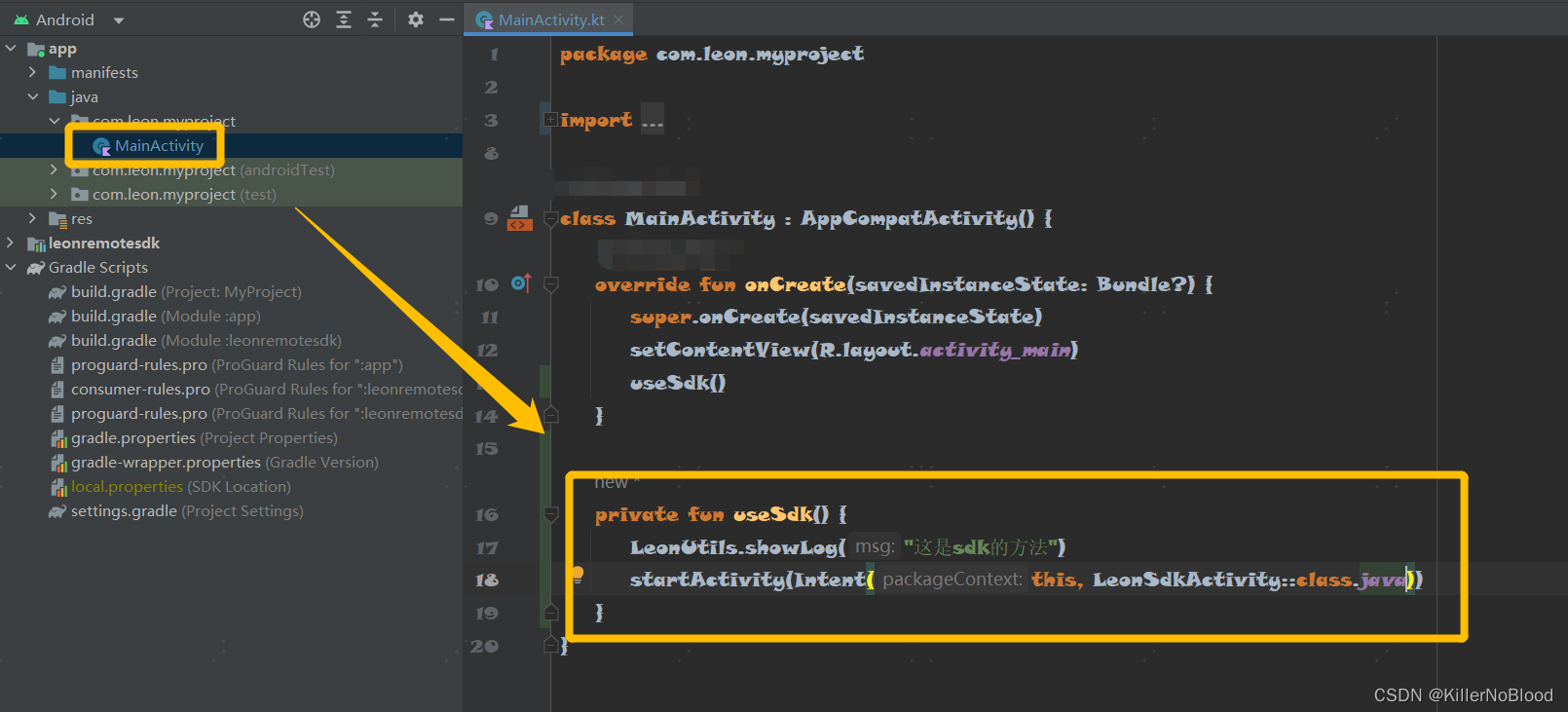This screenshot has height=712, width=1568.
Task: Hide the project panel with the minus icon
Action: 447,19
